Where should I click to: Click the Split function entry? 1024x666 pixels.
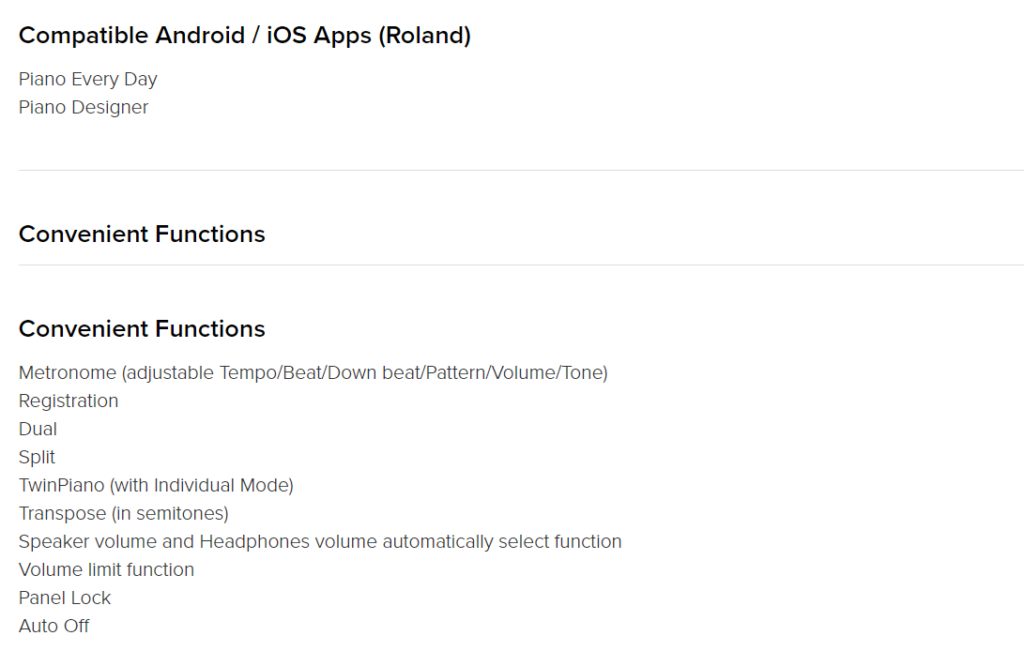[x=37, y=457]
